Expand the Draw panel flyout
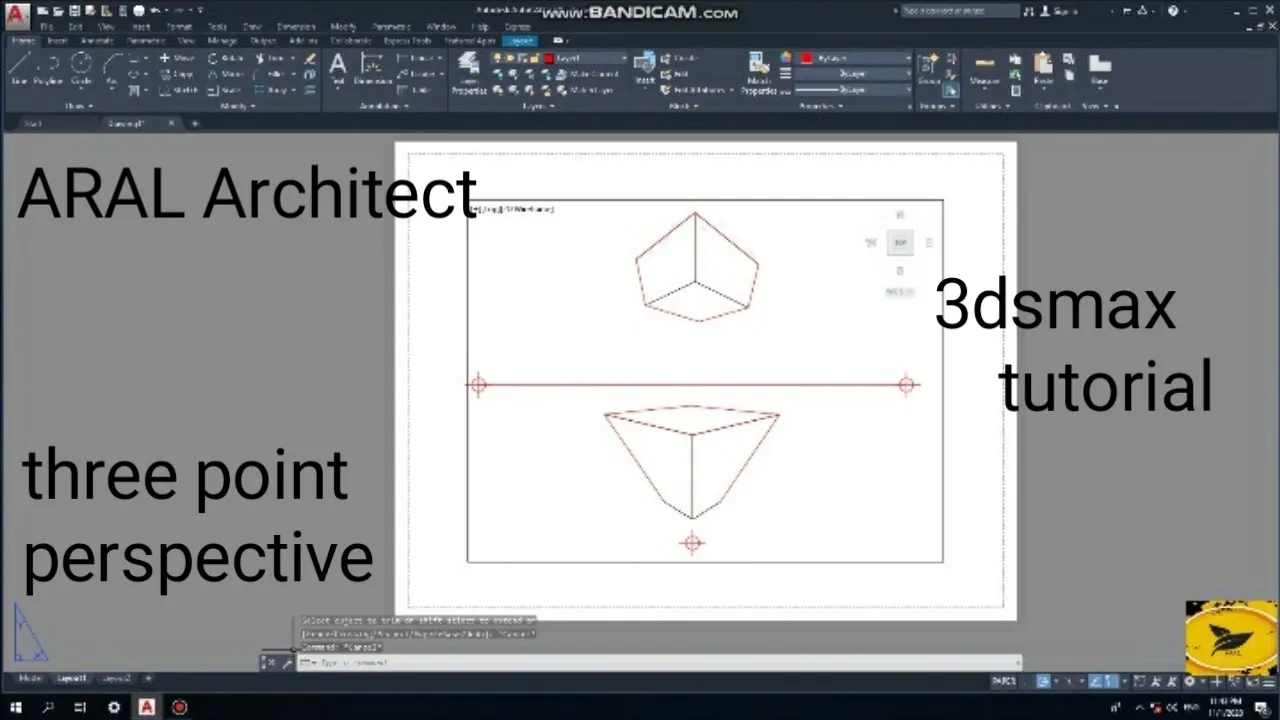This screenshot has width=1280, height=720. (78, 105)
